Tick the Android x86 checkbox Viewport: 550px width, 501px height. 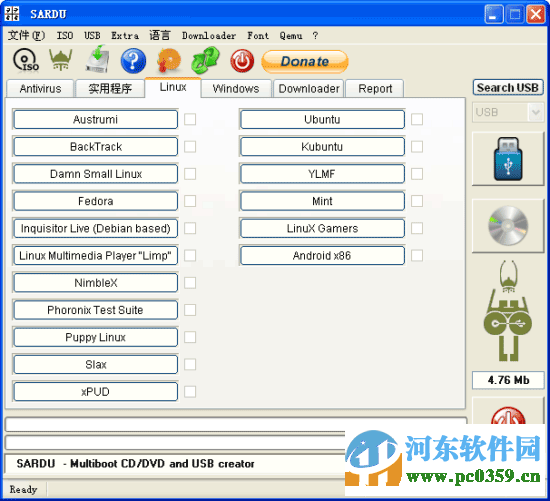(417, 255)
